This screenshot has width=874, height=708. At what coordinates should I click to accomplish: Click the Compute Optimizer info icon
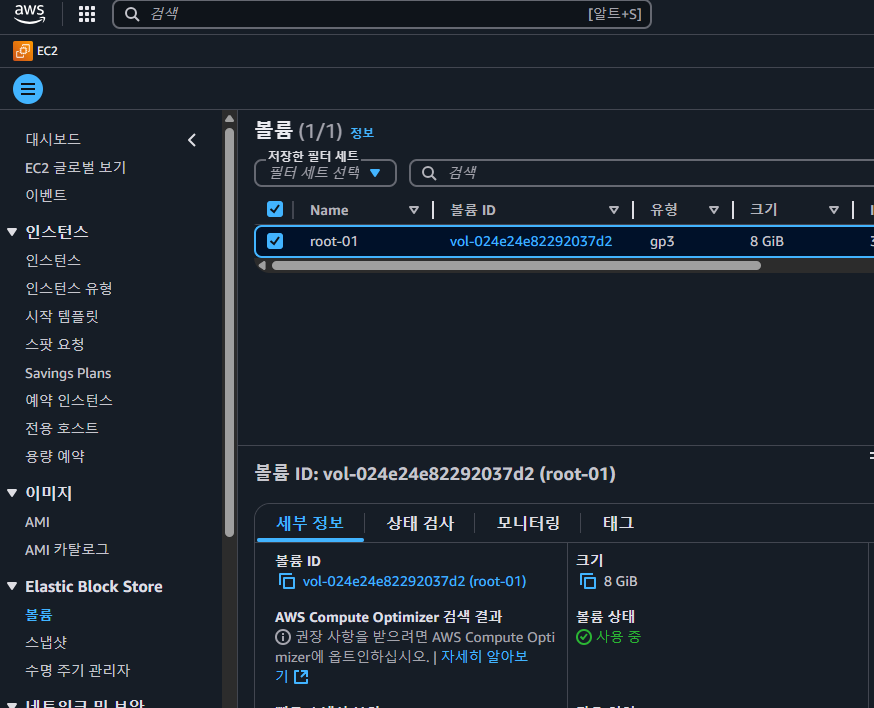(283, 637)
